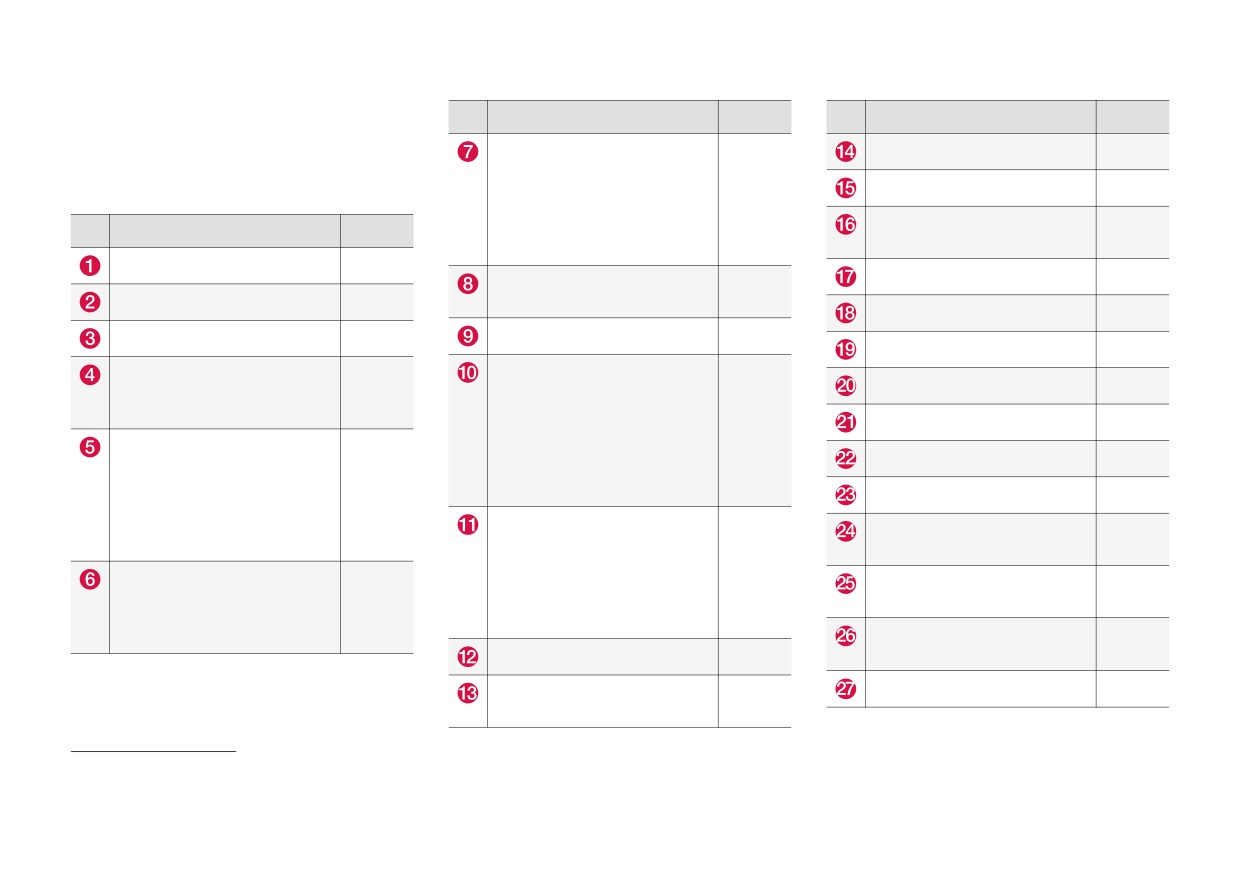The height and width of the screenshot is (872, 1239).
Task: Click the red circle numbered 20
Action: (x=846, y=386)
